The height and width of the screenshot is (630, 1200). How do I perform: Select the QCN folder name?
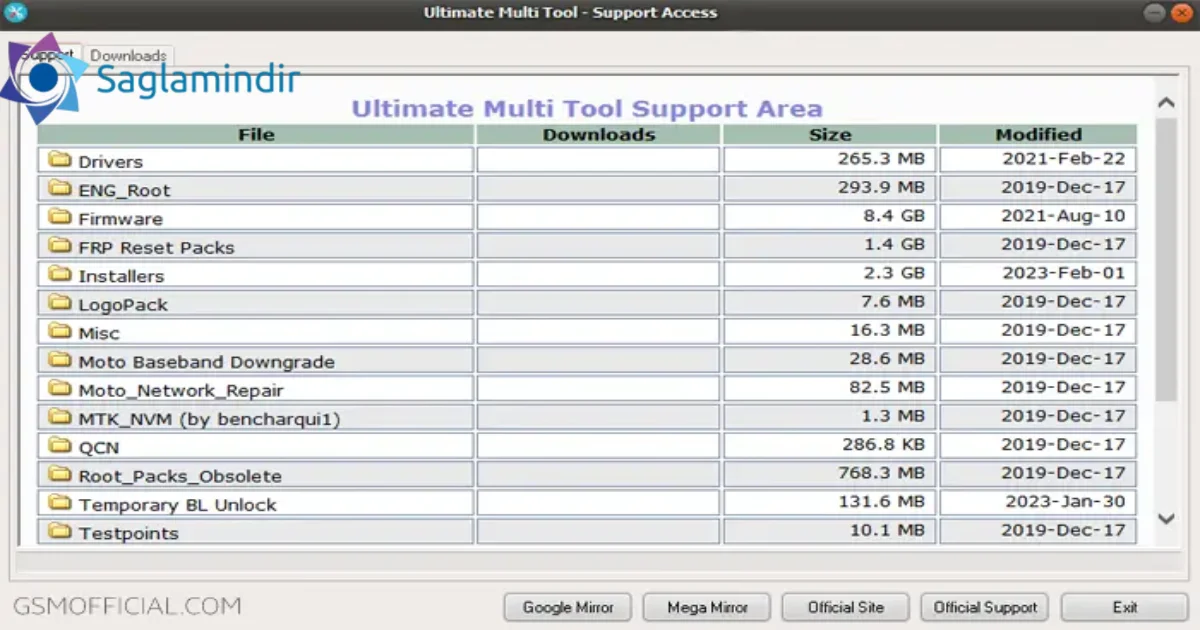[x=99, y=447]
